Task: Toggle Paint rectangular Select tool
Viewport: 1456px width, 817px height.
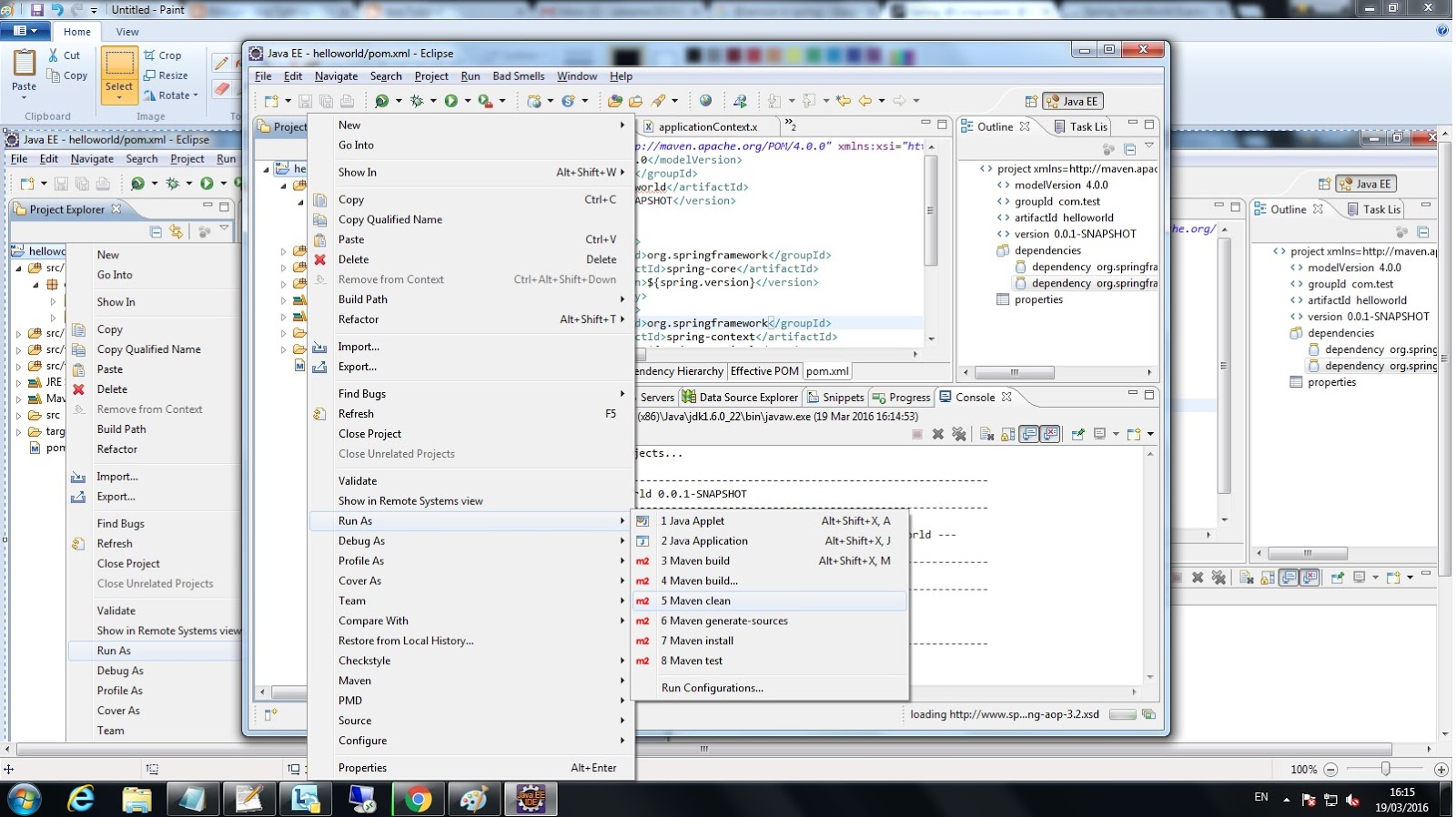Action: pos(119,76)
